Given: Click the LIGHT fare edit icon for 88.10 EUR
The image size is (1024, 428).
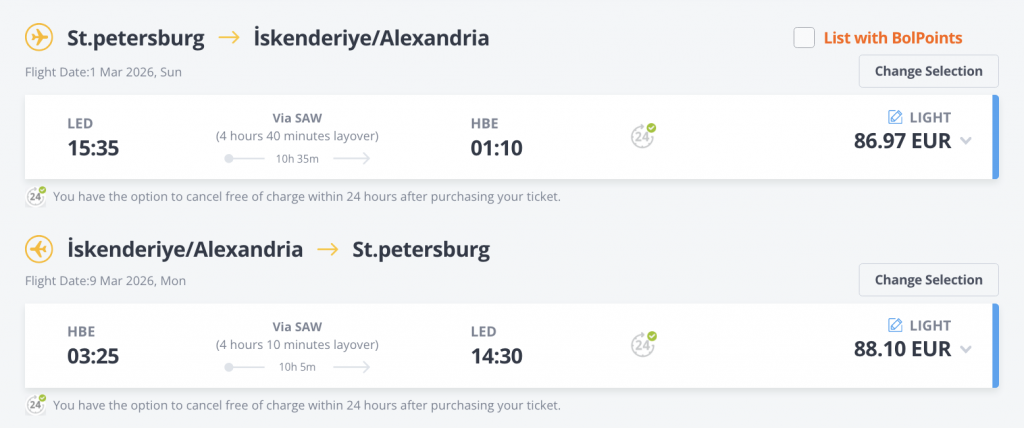Looking at the screenshot, I should coord(895,325).
